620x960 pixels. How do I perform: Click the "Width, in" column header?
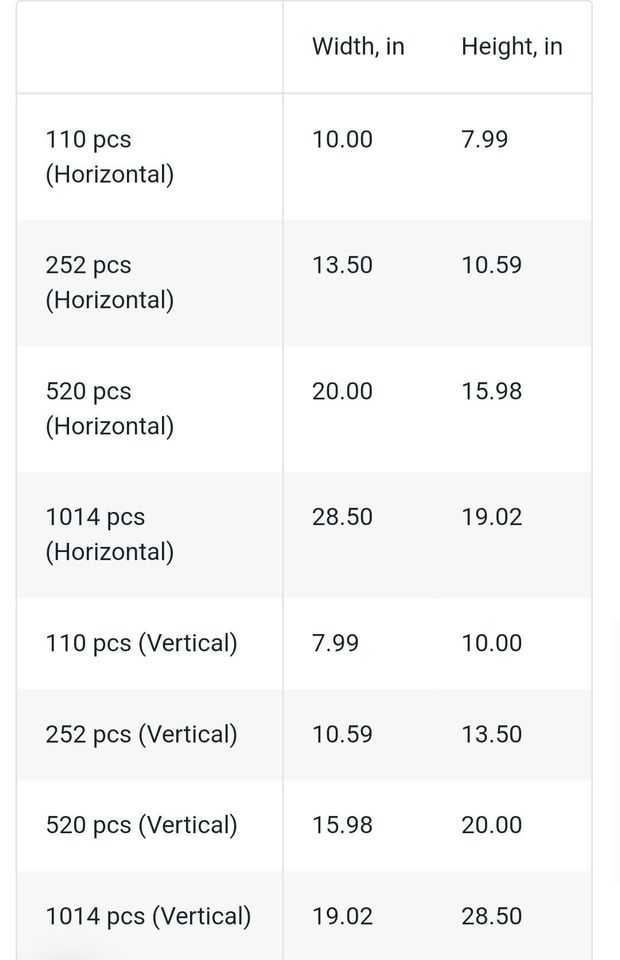point(358,46)
